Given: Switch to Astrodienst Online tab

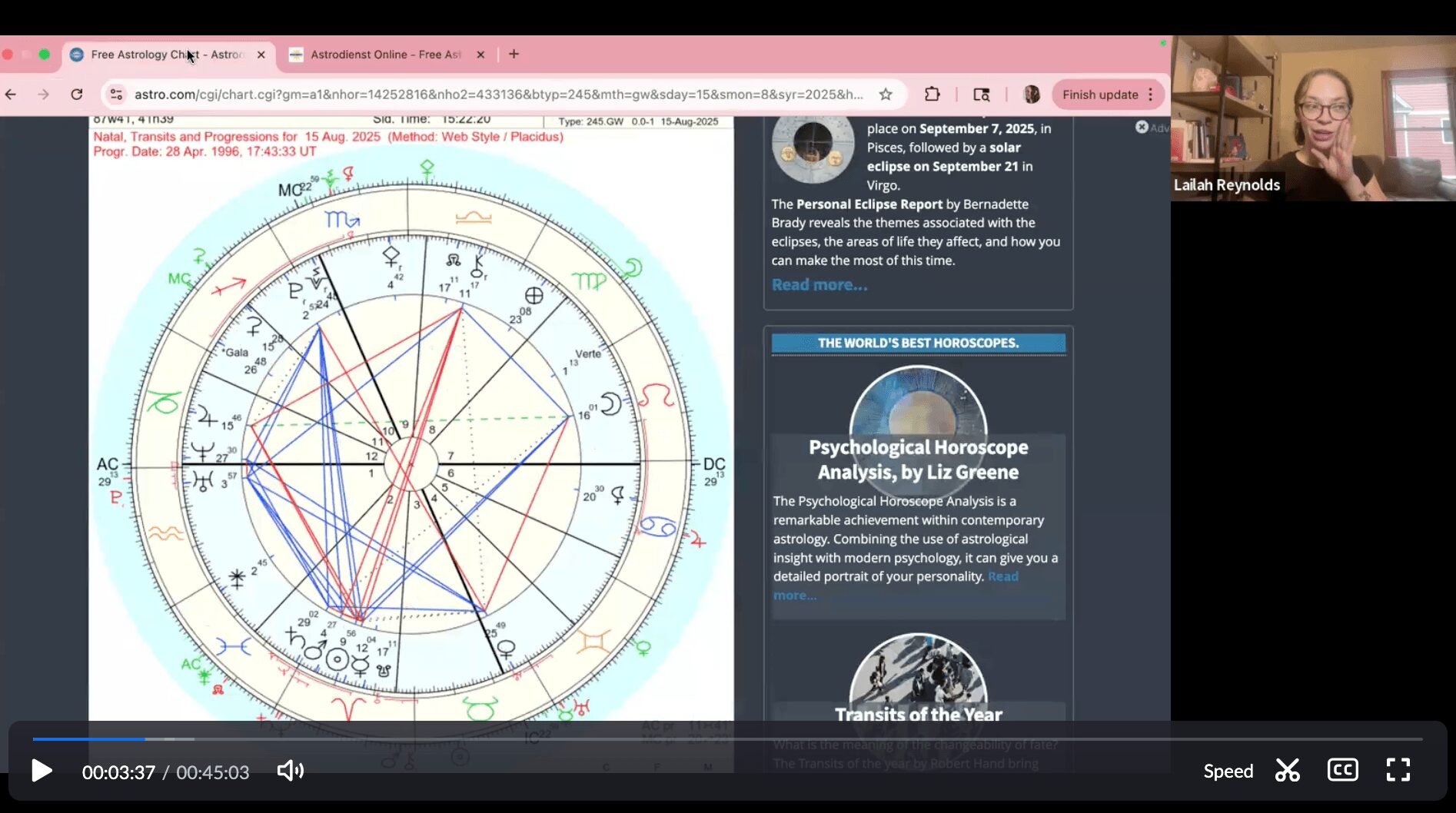Looking at the screenshot, I should (x=386, y=55).
